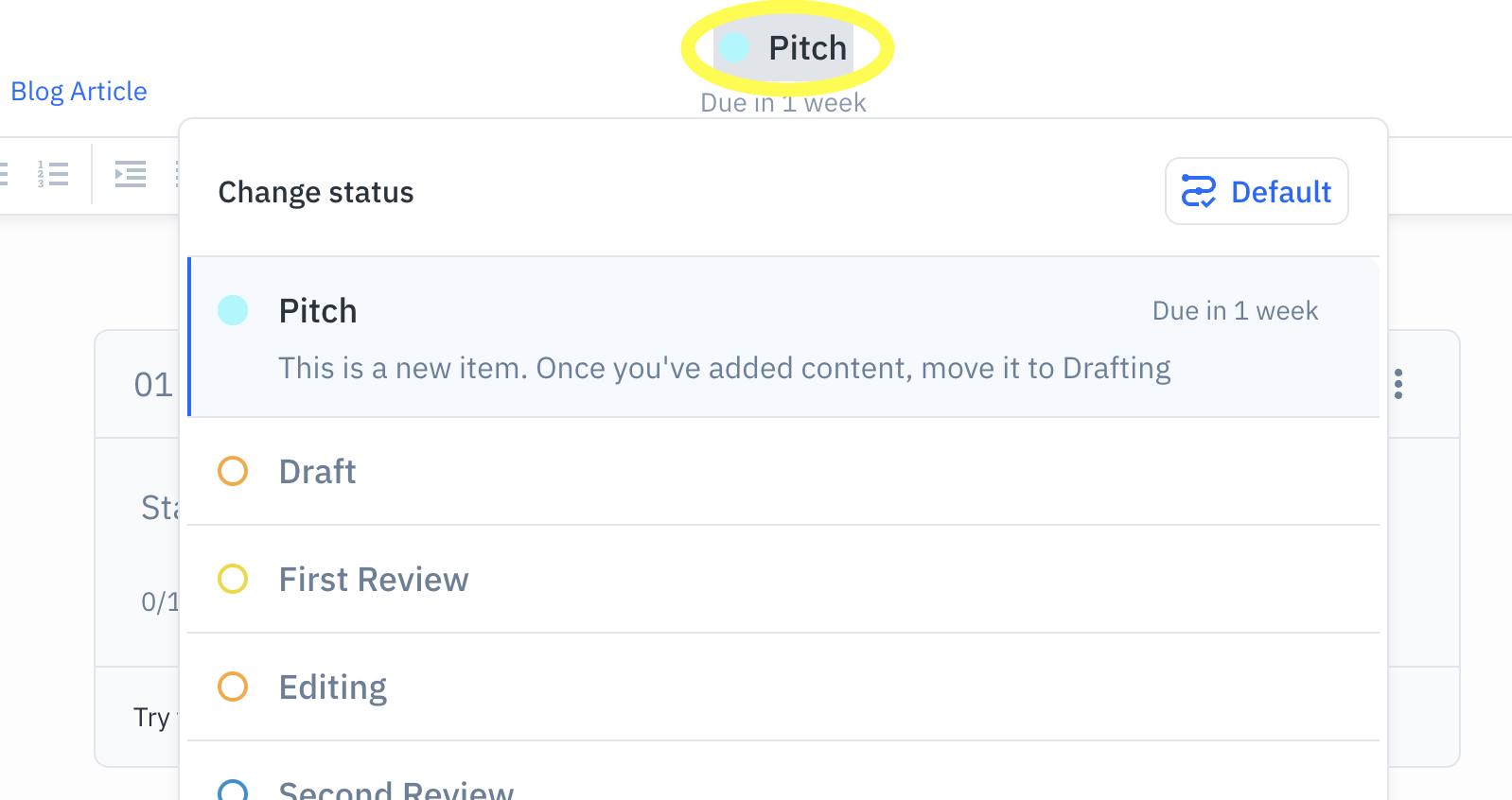Viewport: 1512px width, 800px height.
Task: Open the Default workflow selector
Action: 1257,191
